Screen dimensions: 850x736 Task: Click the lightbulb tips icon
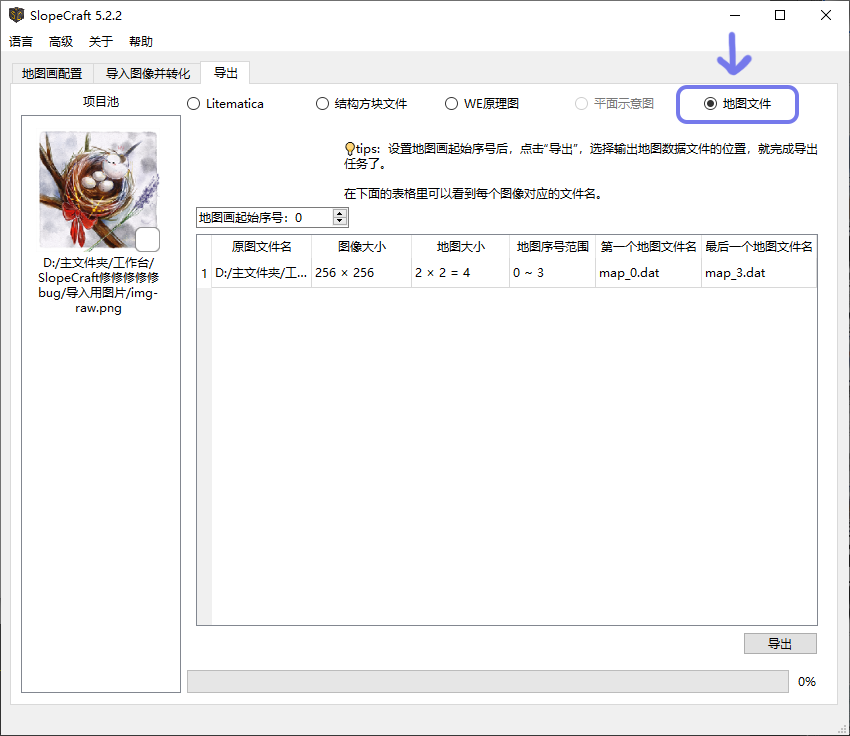click(x=349, y=149)
